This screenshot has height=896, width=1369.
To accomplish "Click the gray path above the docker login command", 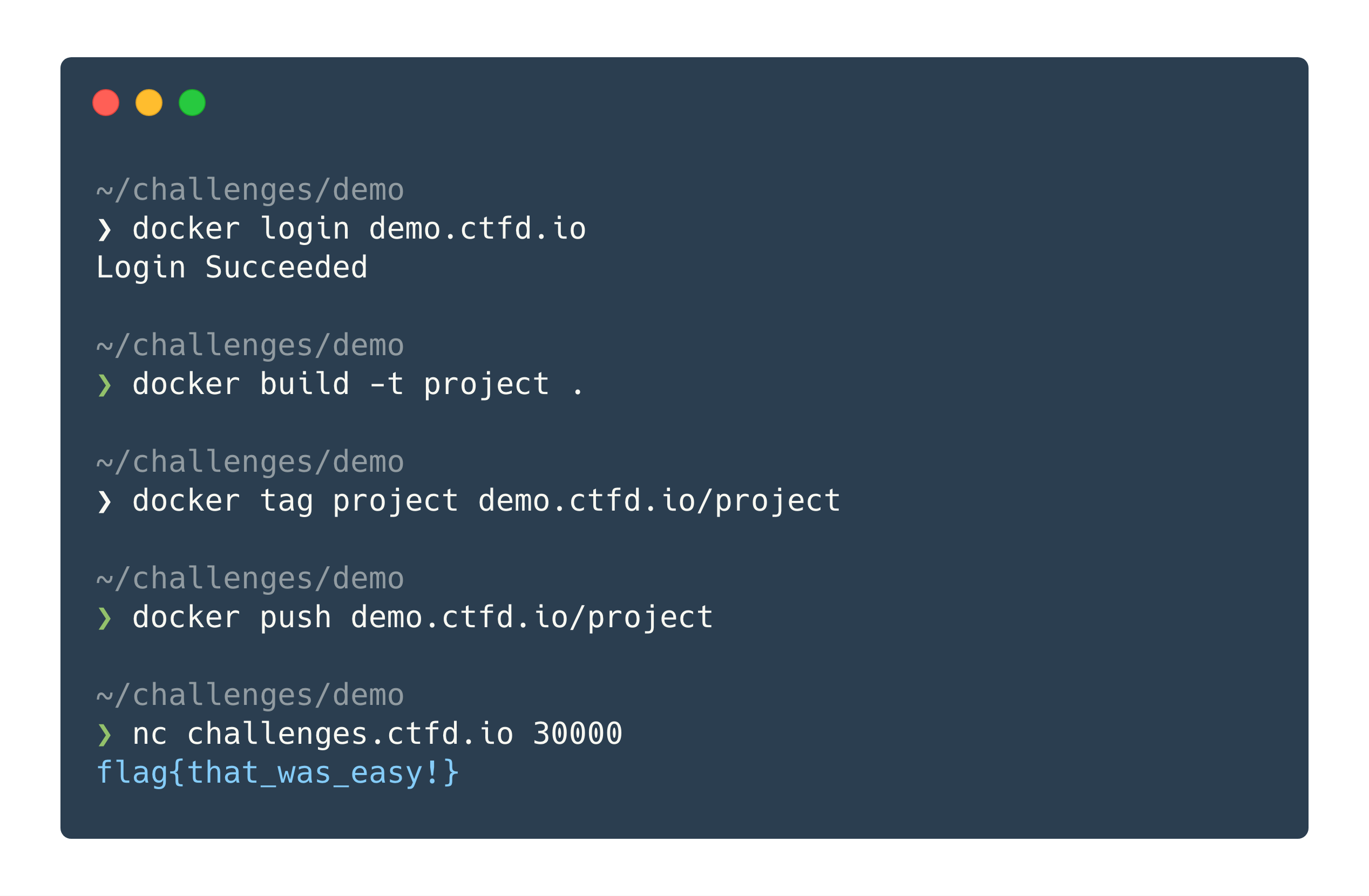I will [250, 191].
